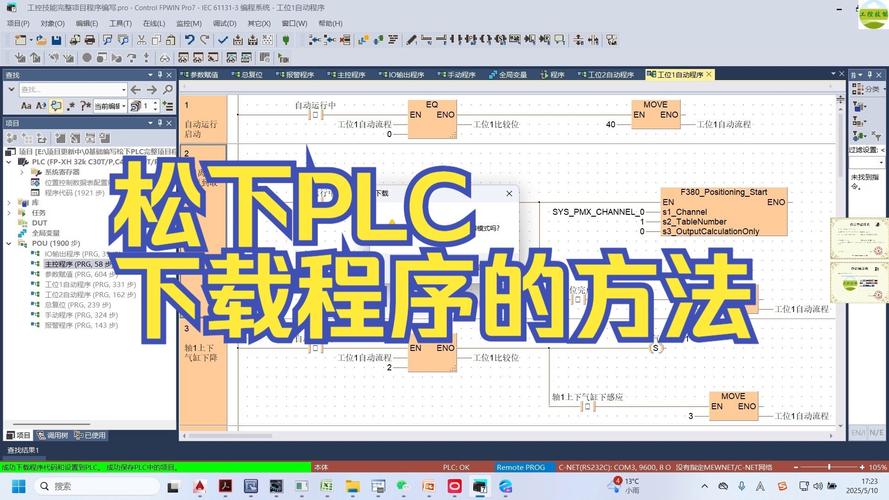Open the 监控(M) menu

pyautogui.click(x=189, y=23)
